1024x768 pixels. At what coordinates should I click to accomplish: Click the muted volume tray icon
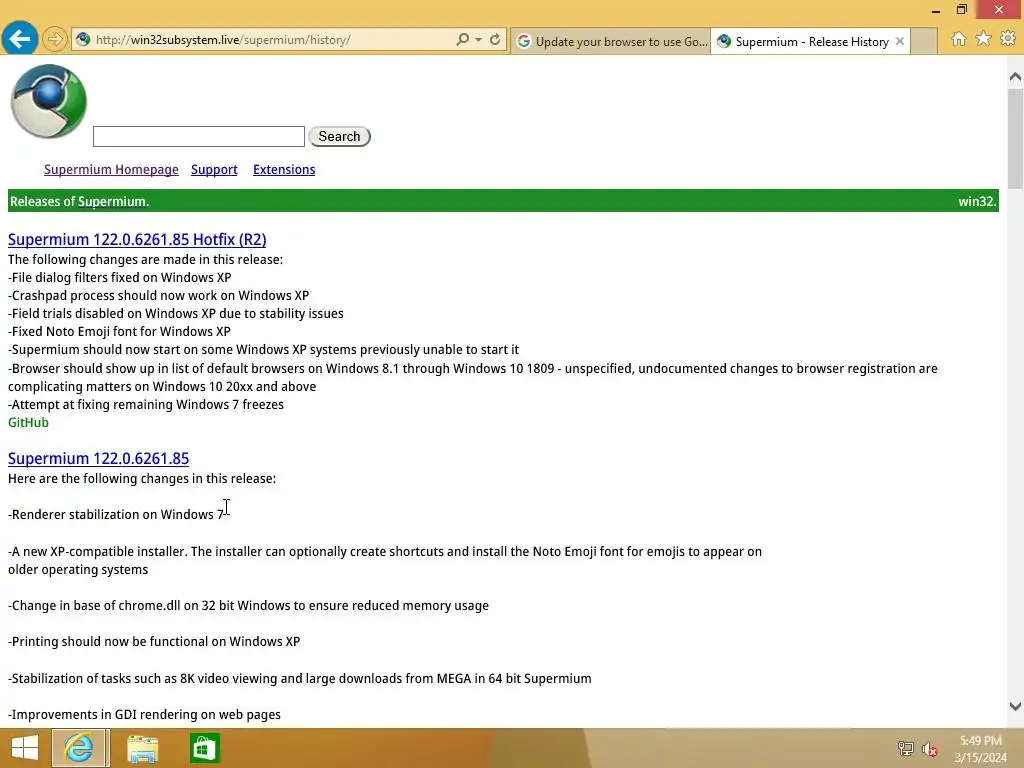tap(930, 749)
